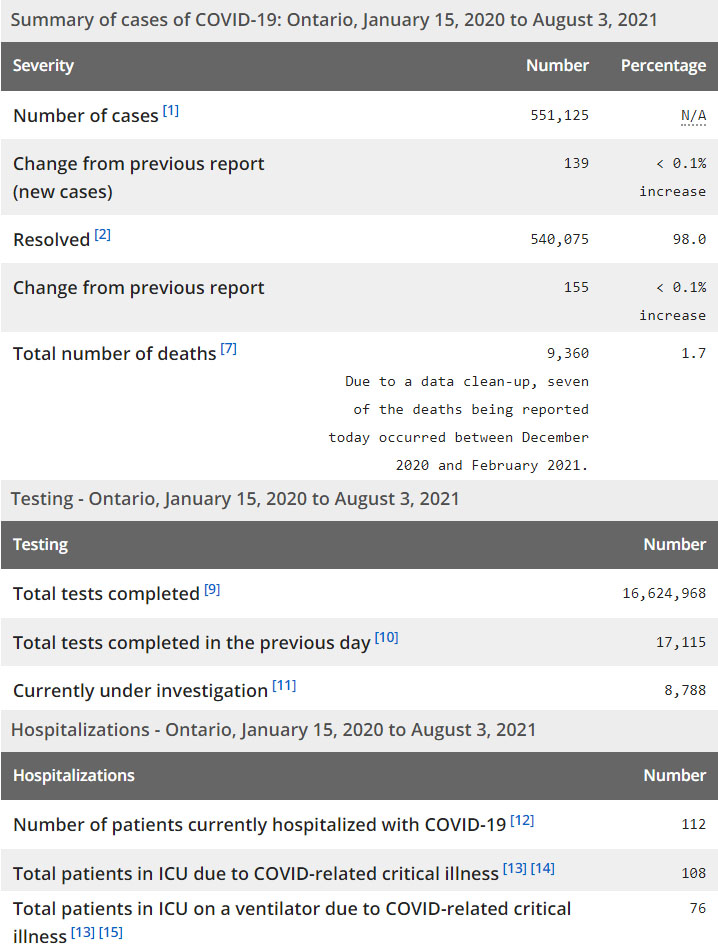Click the Testing column header

click(x=41, y=545)
